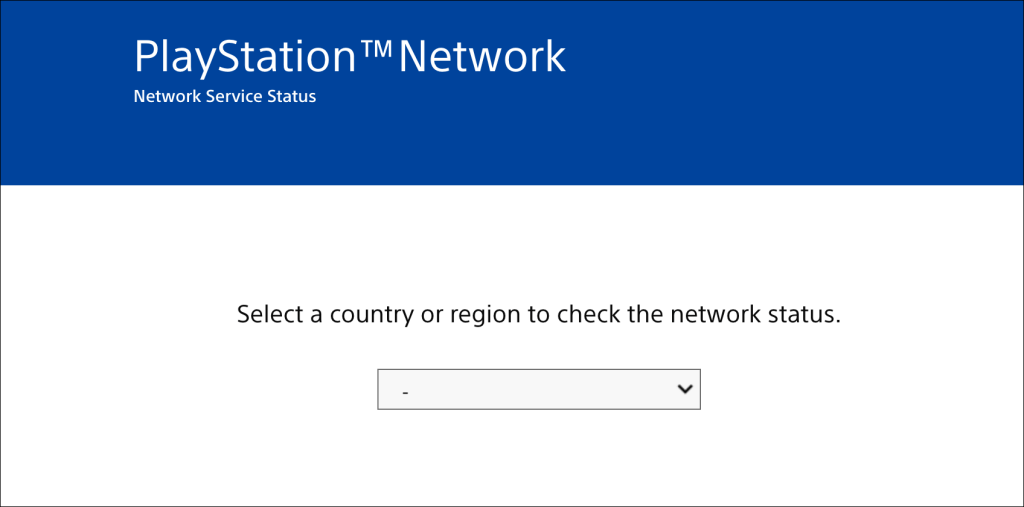The image size is (1024, 507).
Task: Click the empty blue header area right of the title
Action: [800, 60]
